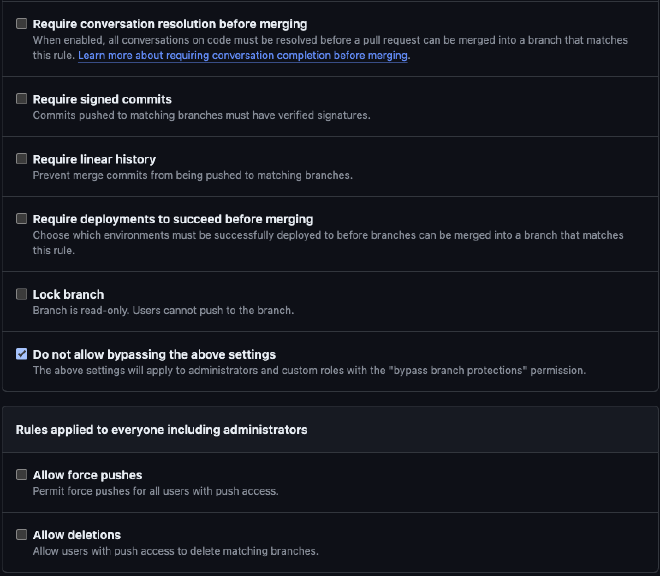Click the 'Require linear history' label text
The height and width of the screenshot is (576, 660).
point(94,159)
